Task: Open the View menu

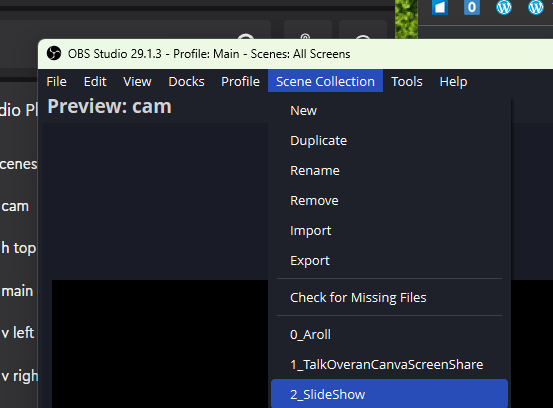Action: 137,81
